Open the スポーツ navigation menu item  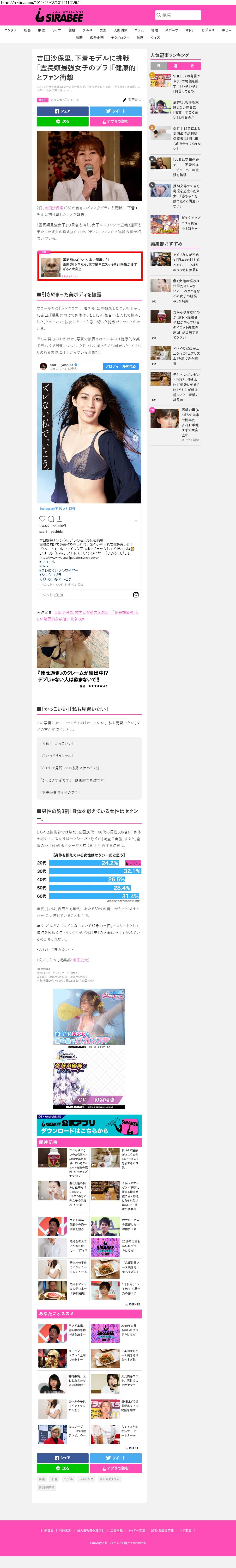click(172, 30)
